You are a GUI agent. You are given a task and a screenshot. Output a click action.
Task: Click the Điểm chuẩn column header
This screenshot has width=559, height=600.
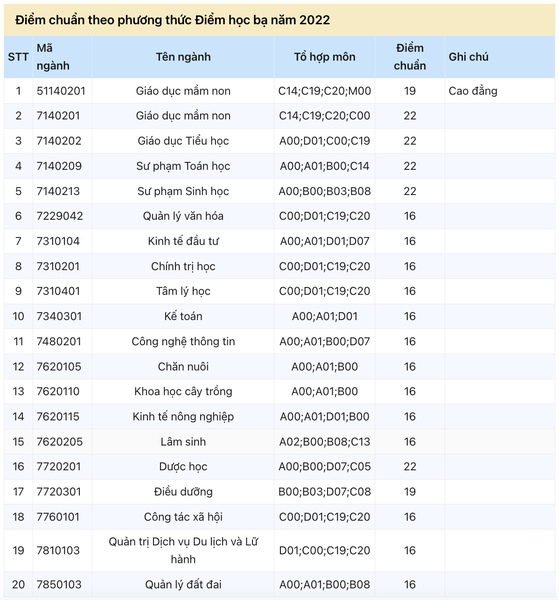pos(409,57)
